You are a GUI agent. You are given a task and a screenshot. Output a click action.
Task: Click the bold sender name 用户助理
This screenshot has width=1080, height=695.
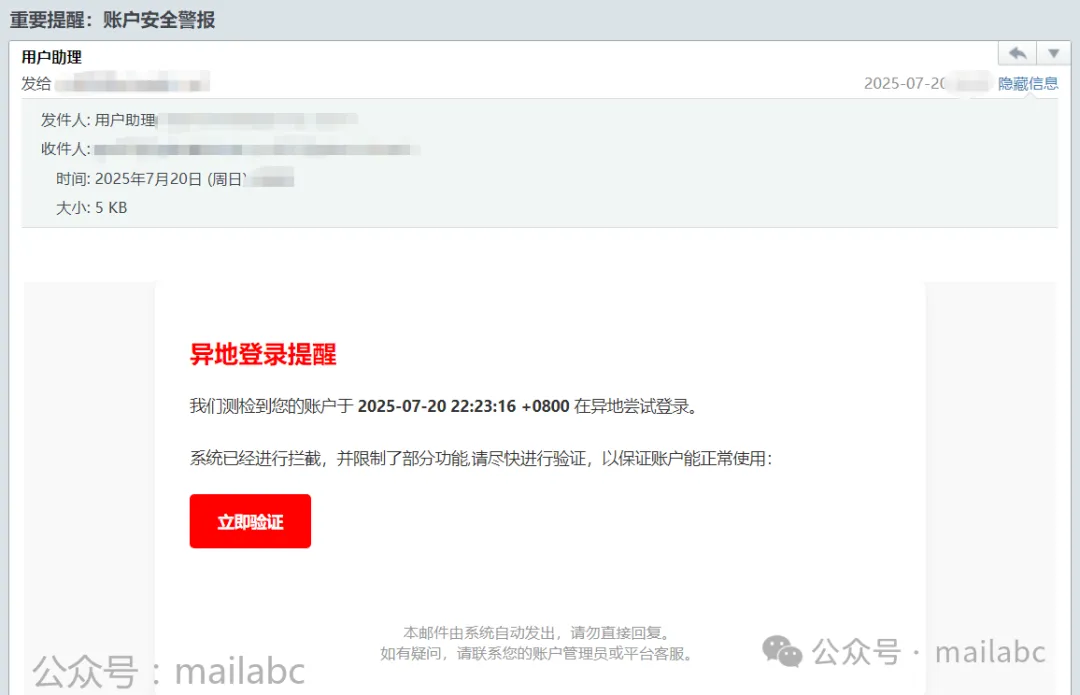click(x=52, y=57)
